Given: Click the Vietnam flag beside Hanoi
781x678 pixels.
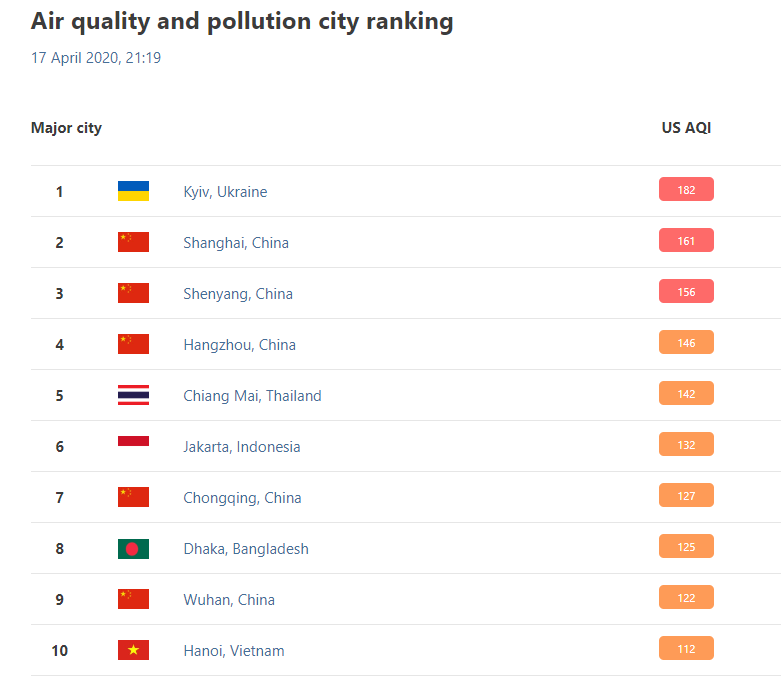Looking at the screenshot, I should [x=133, y=650].
